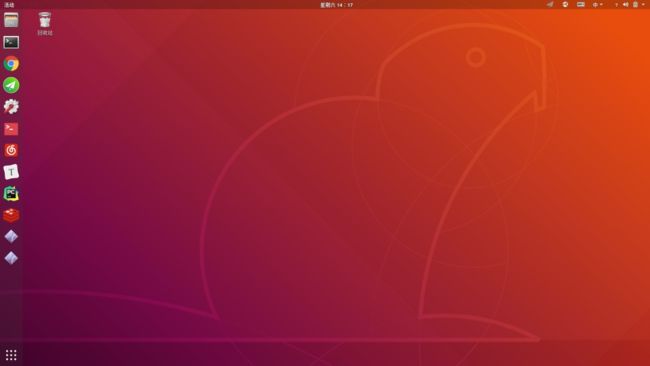650x366 pixels.
Task: Open the last diamond icon in the dock
Action: coord(11,258)
